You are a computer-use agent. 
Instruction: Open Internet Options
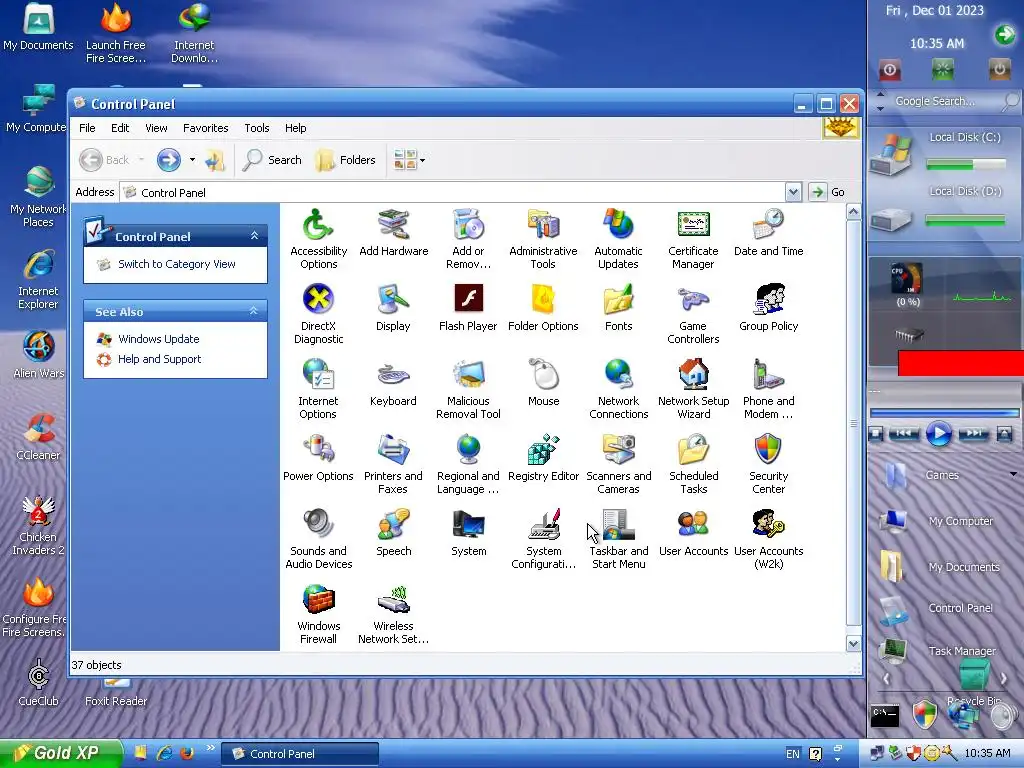pos(318,389)
